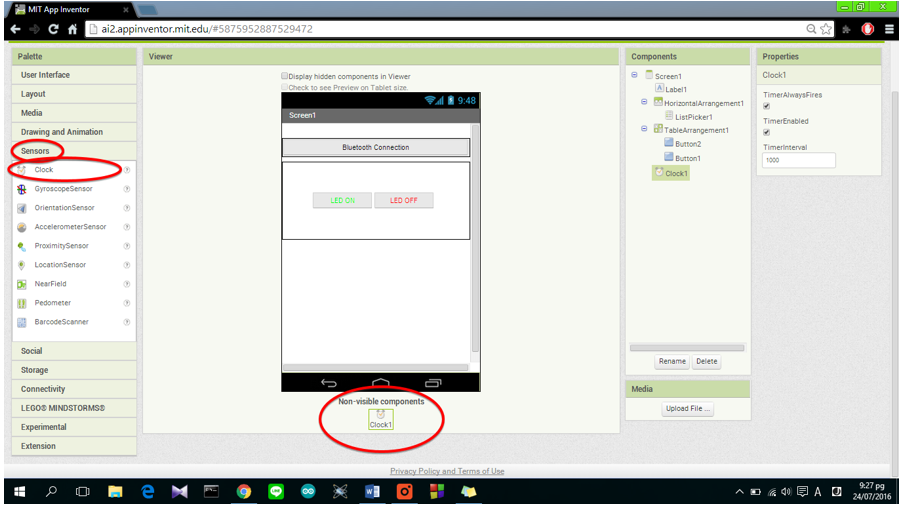This screenshot has height=505, width=899.
Task: Select the Clock sensor palette icon
Action: (x=22, y=170)
